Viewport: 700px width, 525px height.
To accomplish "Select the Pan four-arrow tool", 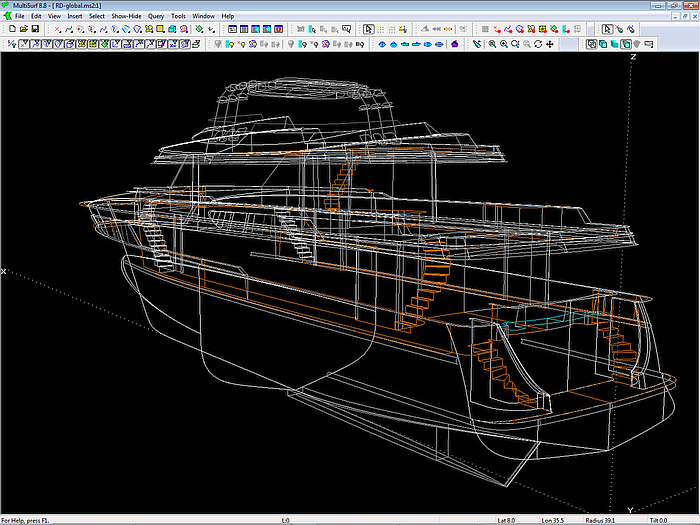I will tap(550, 44).
